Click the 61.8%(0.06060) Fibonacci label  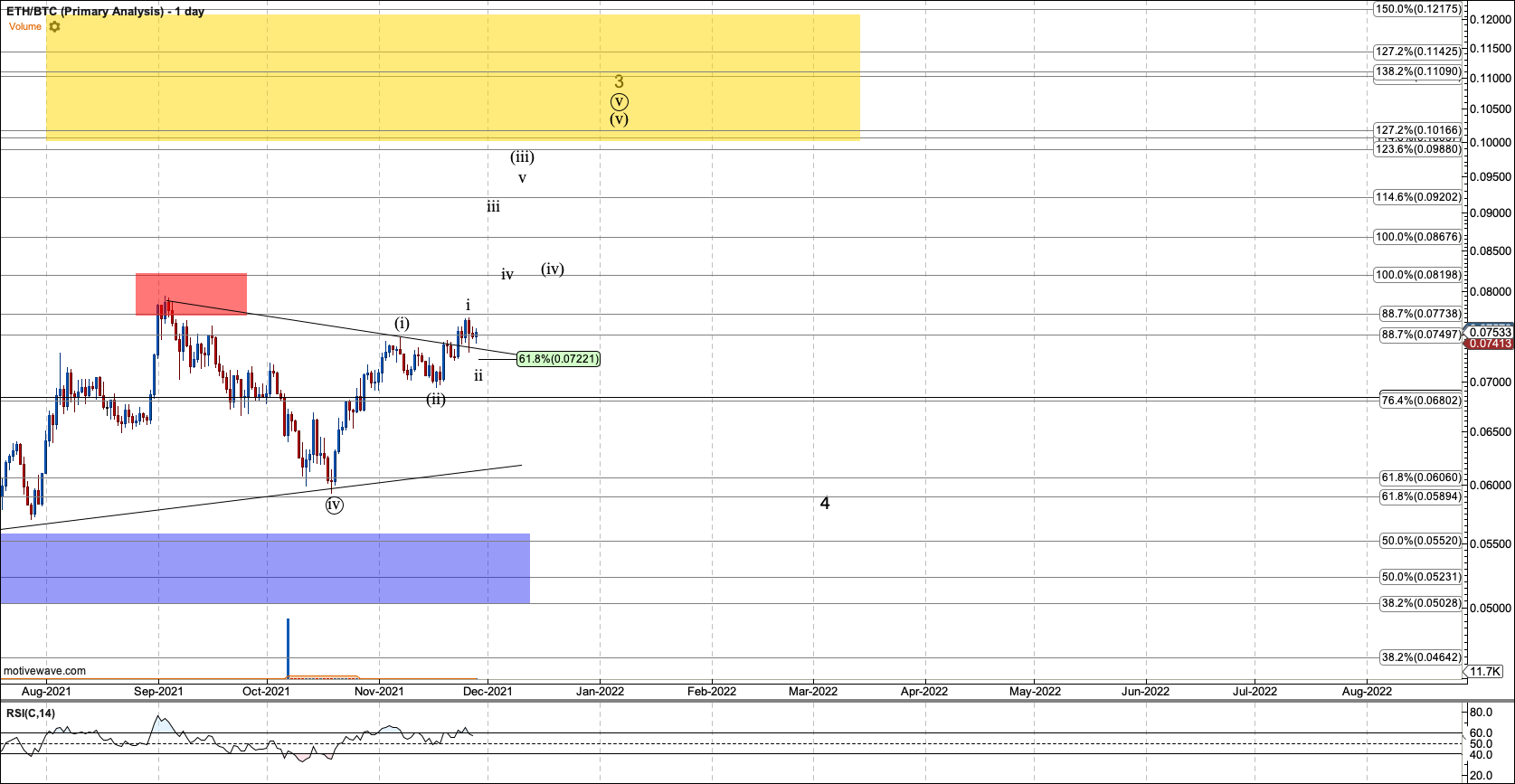tap(1420, 477)
